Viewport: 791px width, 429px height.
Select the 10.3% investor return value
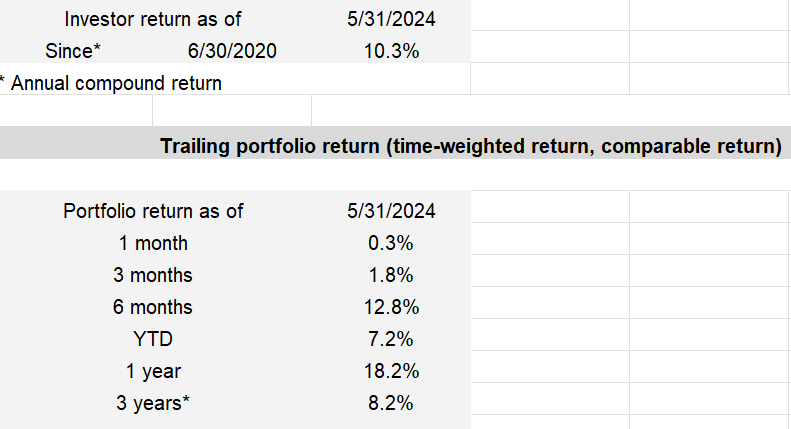coord(391,50)
